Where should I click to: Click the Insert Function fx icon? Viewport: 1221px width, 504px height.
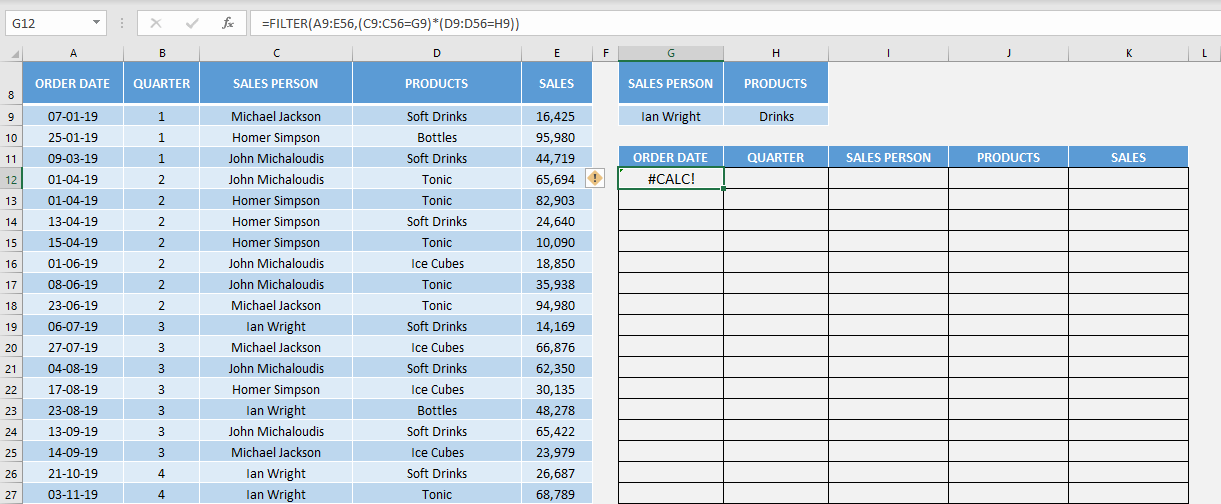228,22
